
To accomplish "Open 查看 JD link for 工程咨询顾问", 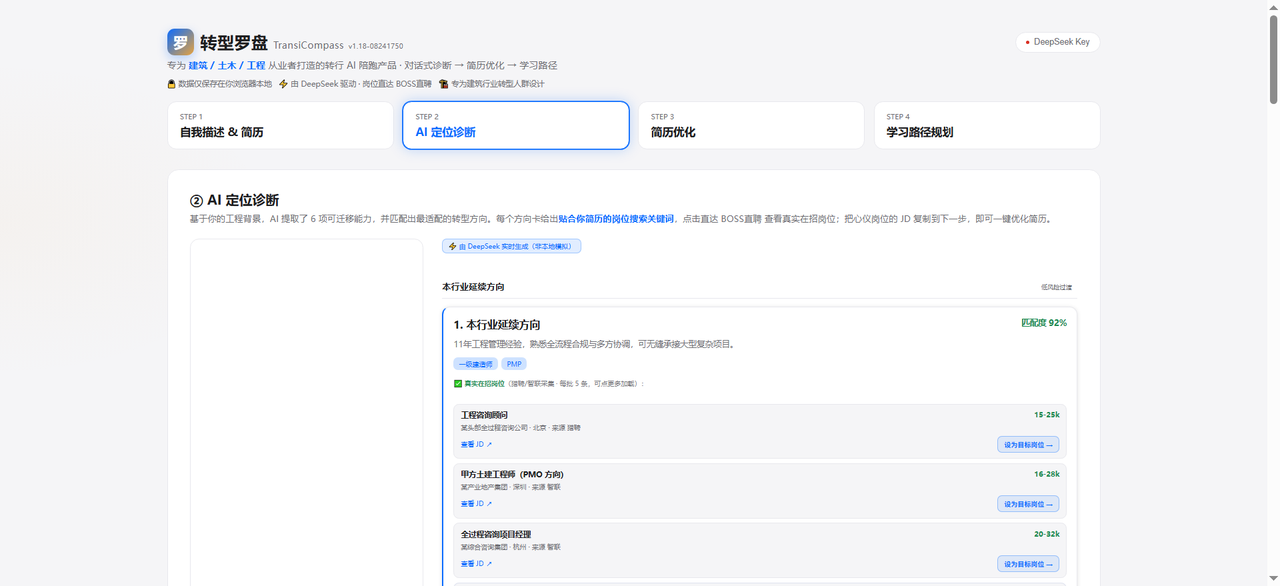I will tap(476, 444).
